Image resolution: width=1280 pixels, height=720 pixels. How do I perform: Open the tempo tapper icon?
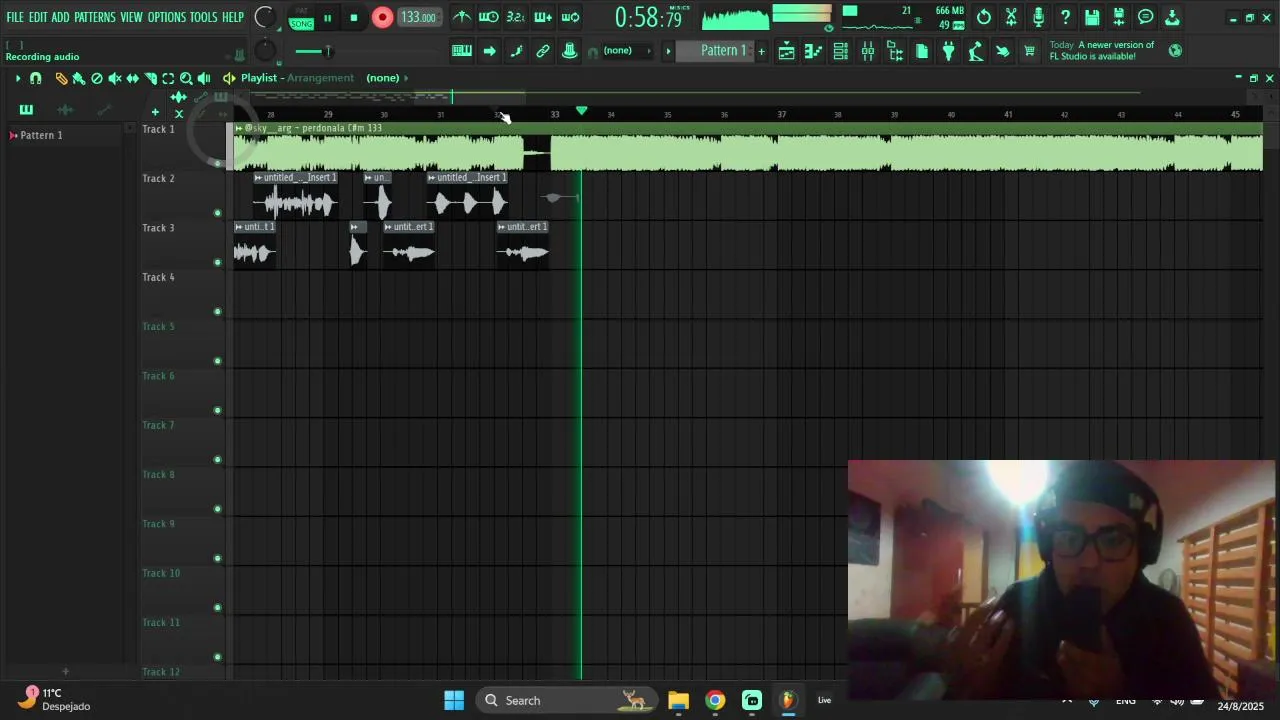click(976, 52)
